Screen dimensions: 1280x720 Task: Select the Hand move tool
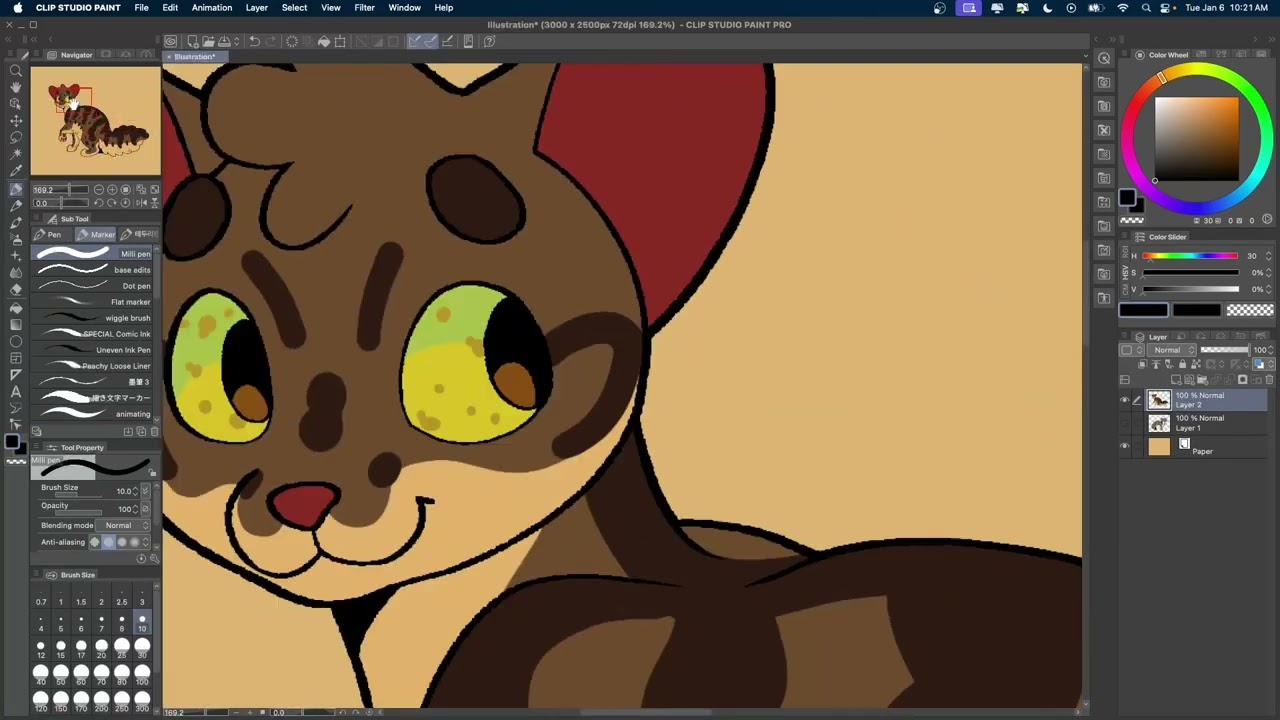pos(16,87)
